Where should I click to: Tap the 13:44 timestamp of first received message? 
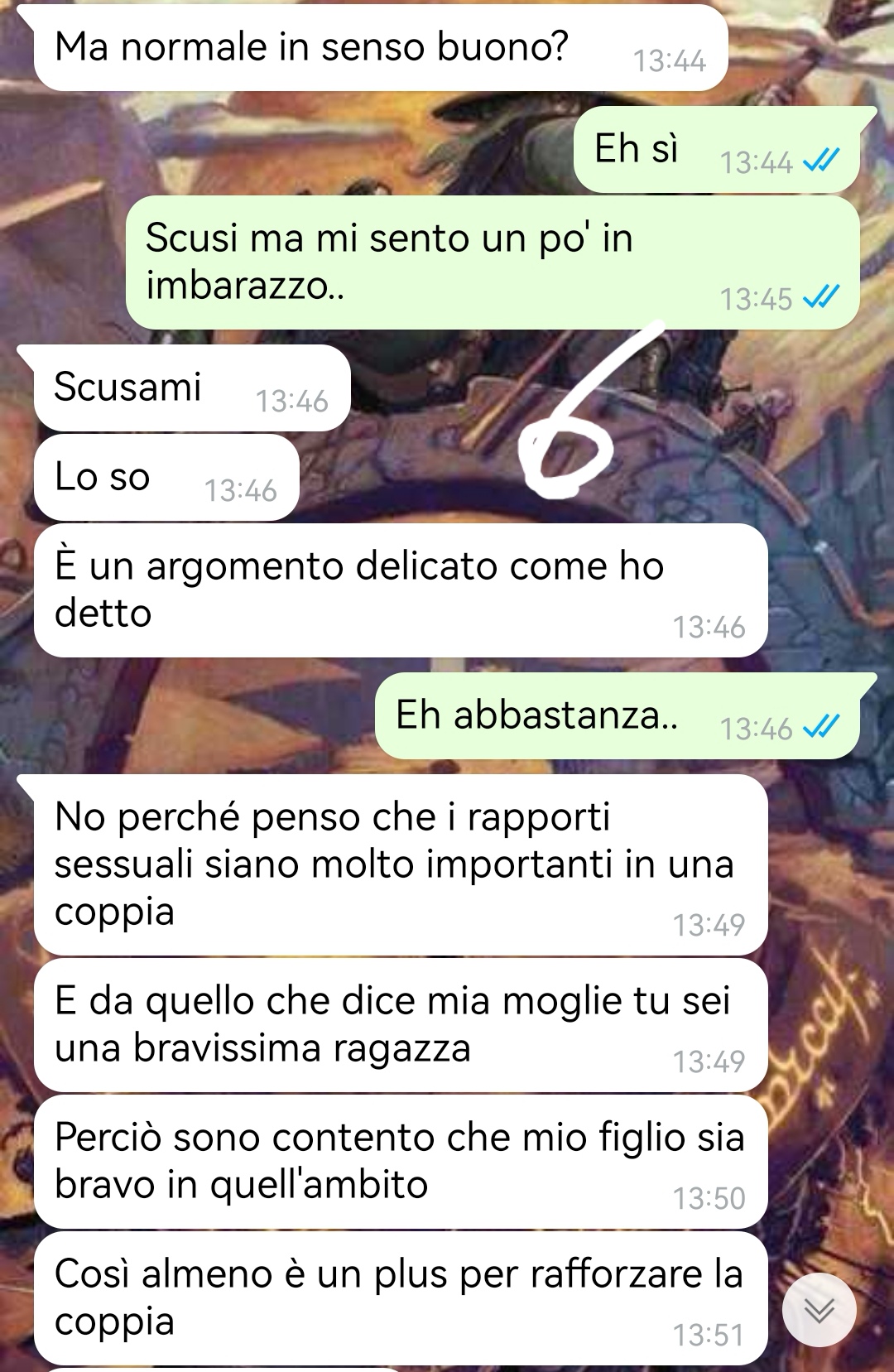(669, 61)
